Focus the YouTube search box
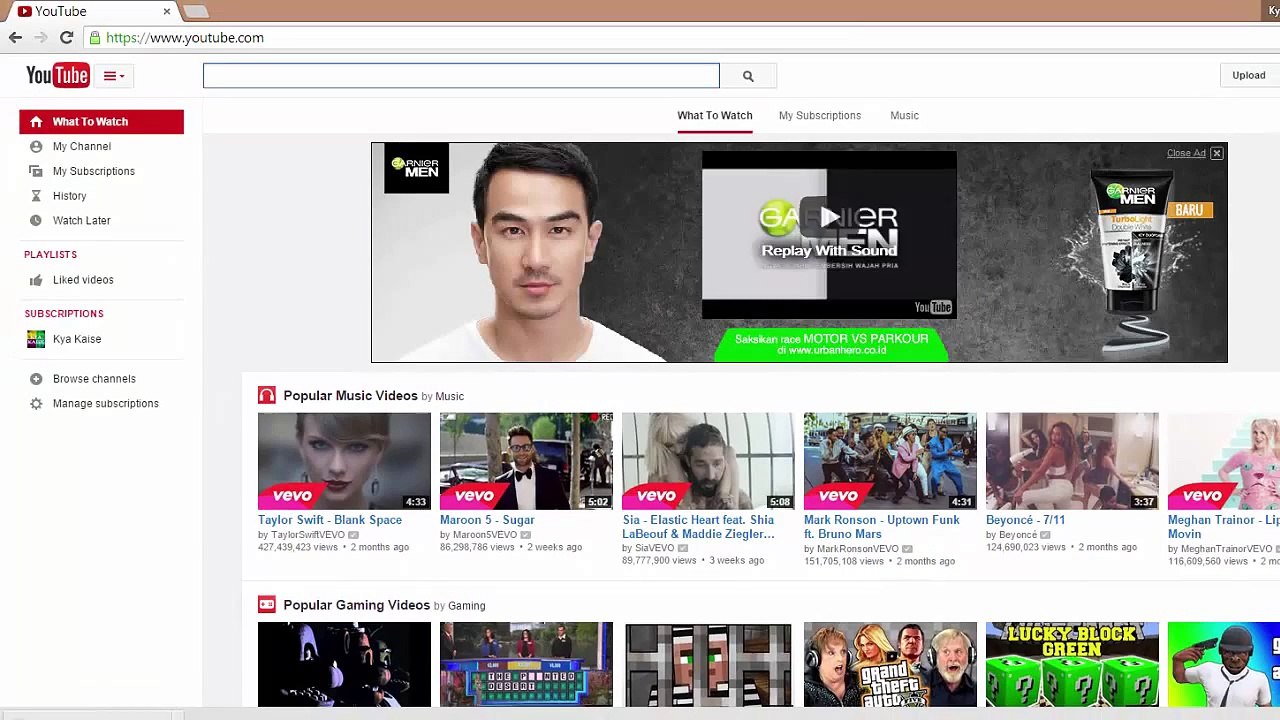1280x720 pixels. pos(461,76)
